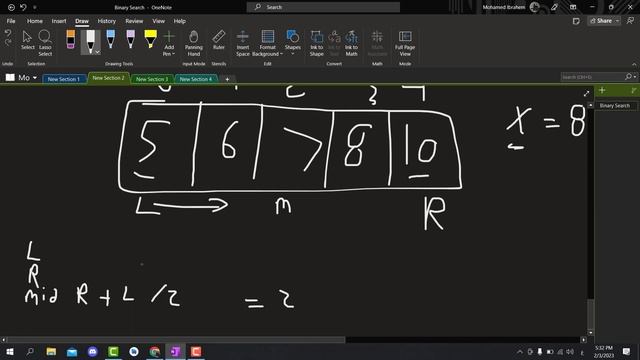The height and width of the screenshot is (360, 640).
Task: Collapse the ribbon with the chevron
Action: pyautogui.click(x=634, y=64)
